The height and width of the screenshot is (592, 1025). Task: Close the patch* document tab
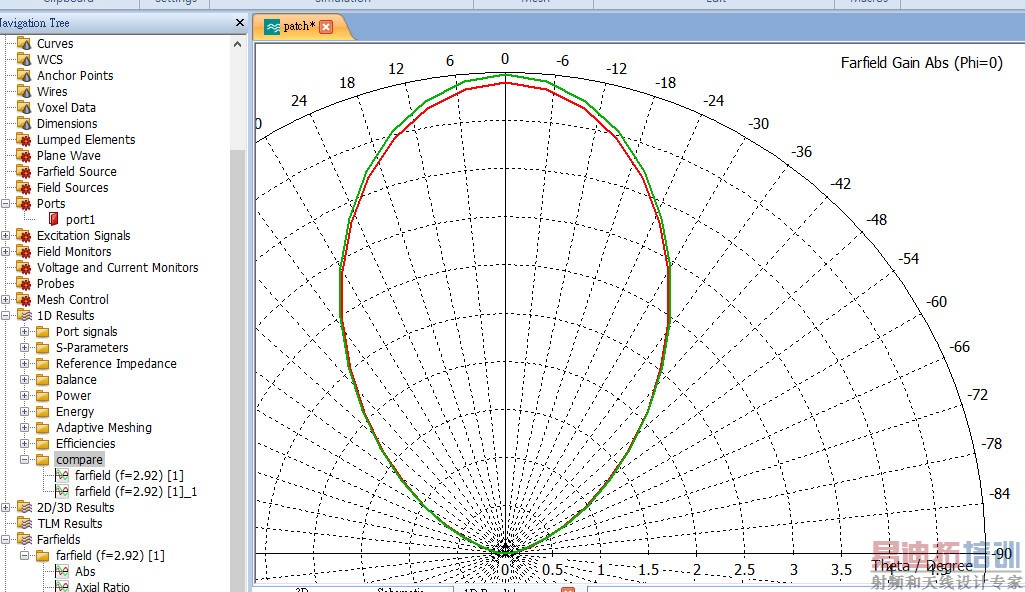(x=326, y=27)
